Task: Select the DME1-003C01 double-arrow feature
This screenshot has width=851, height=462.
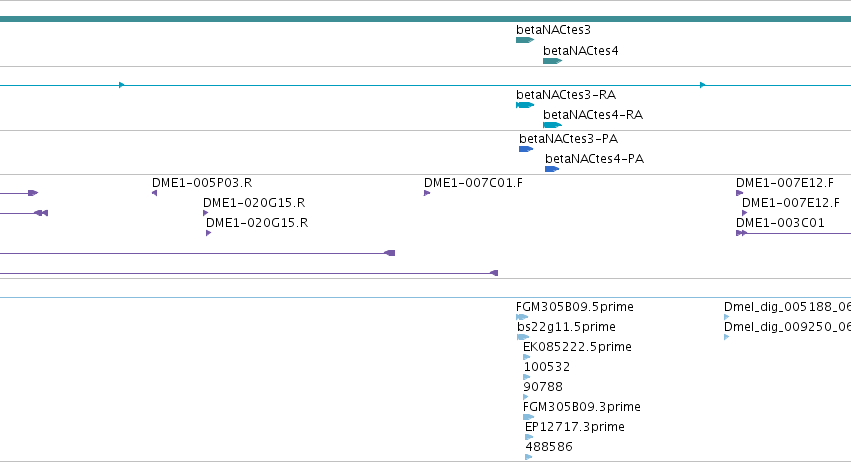Action: [741, 233]
